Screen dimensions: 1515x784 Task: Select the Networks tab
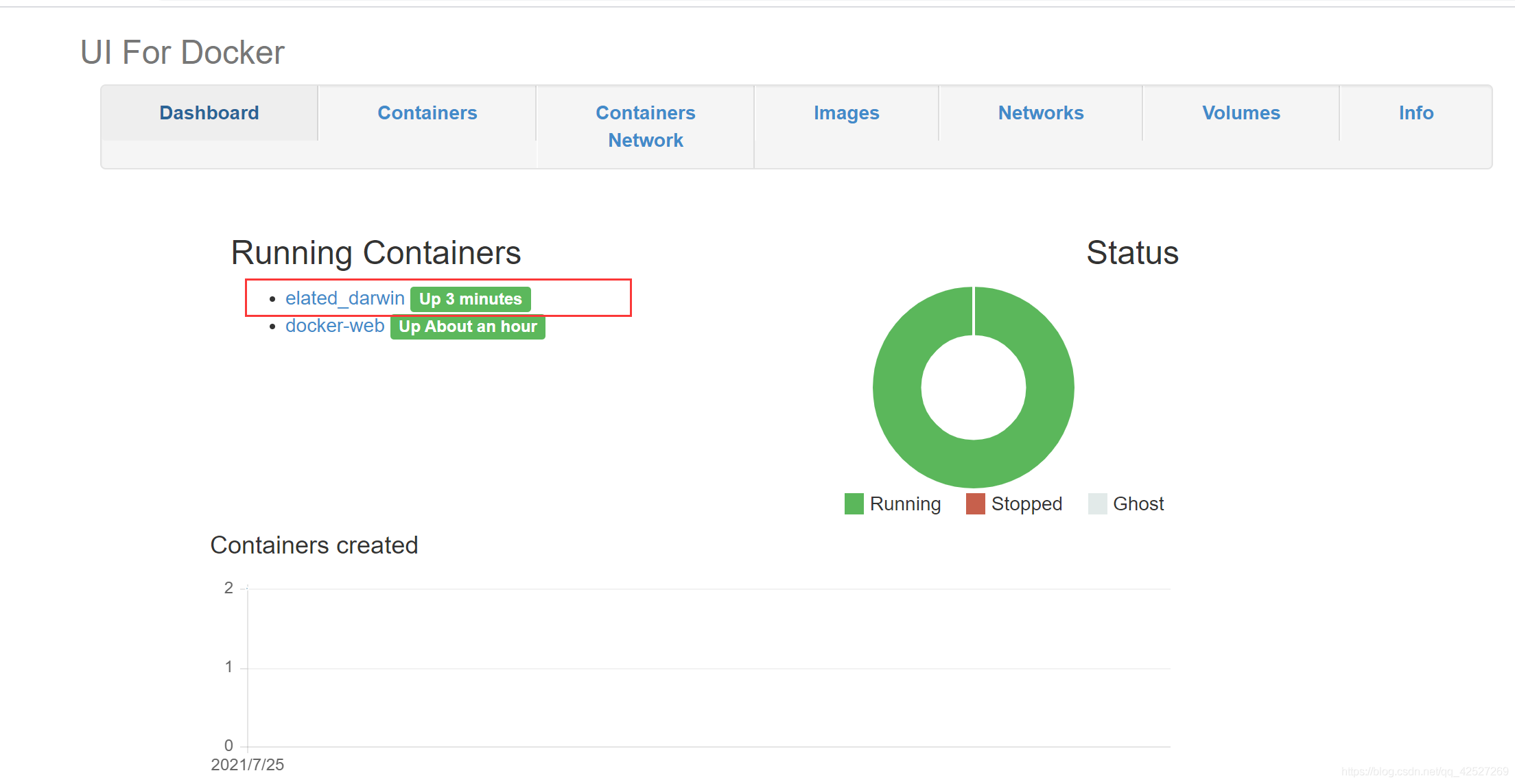pos(1040,113)
